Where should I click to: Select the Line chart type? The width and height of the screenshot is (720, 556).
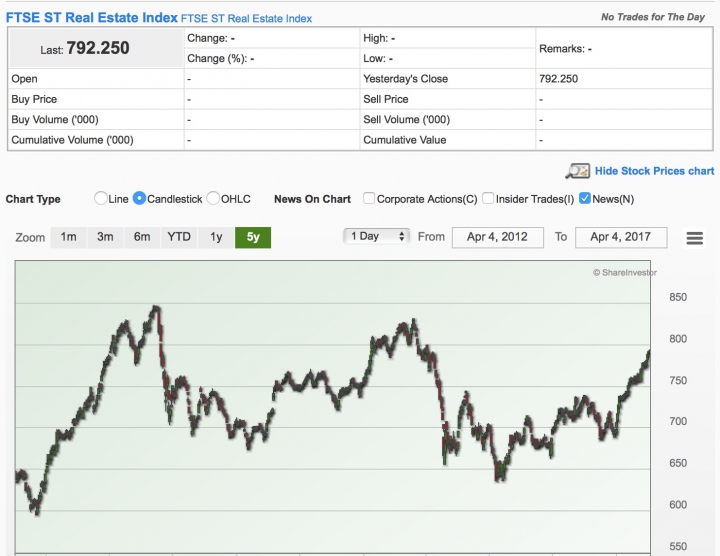101,198
